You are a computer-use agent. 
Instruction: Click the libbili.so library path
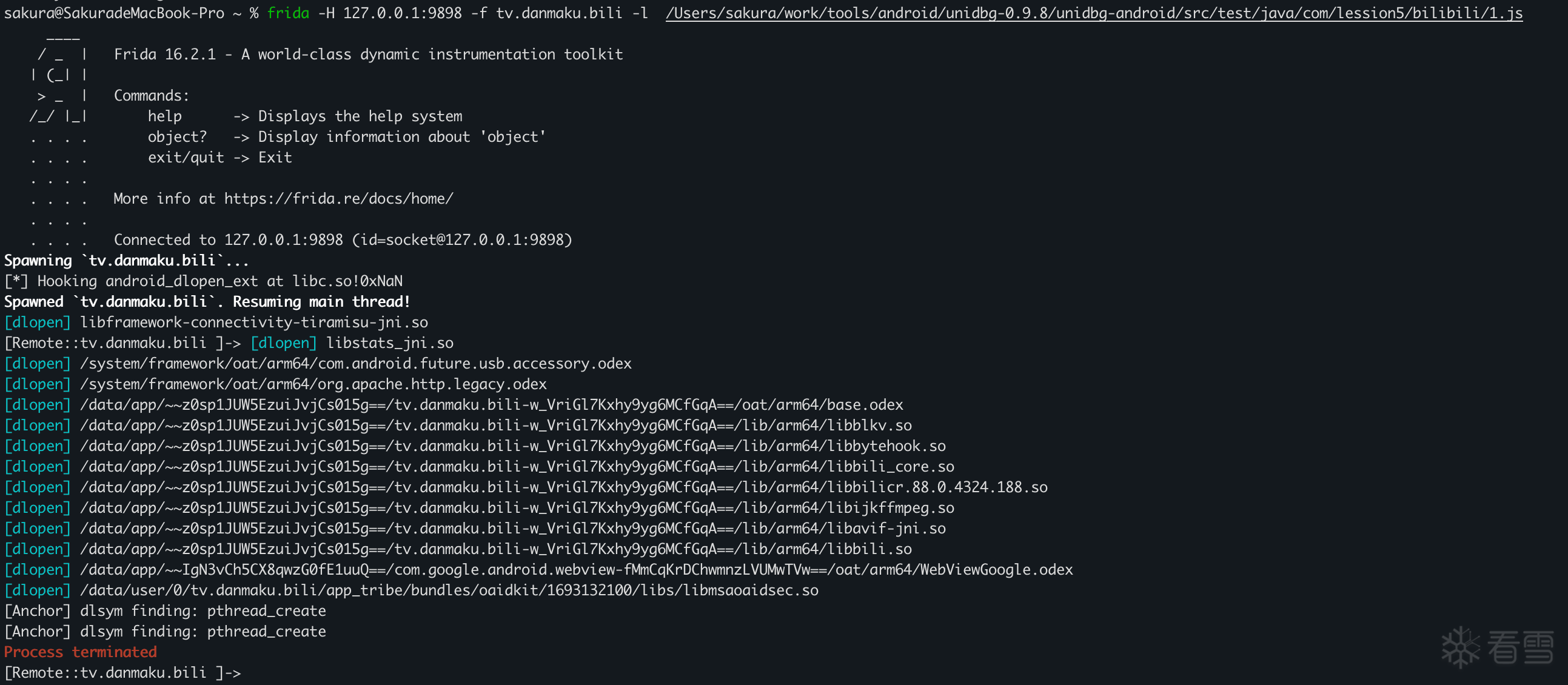tap(495, 549)
